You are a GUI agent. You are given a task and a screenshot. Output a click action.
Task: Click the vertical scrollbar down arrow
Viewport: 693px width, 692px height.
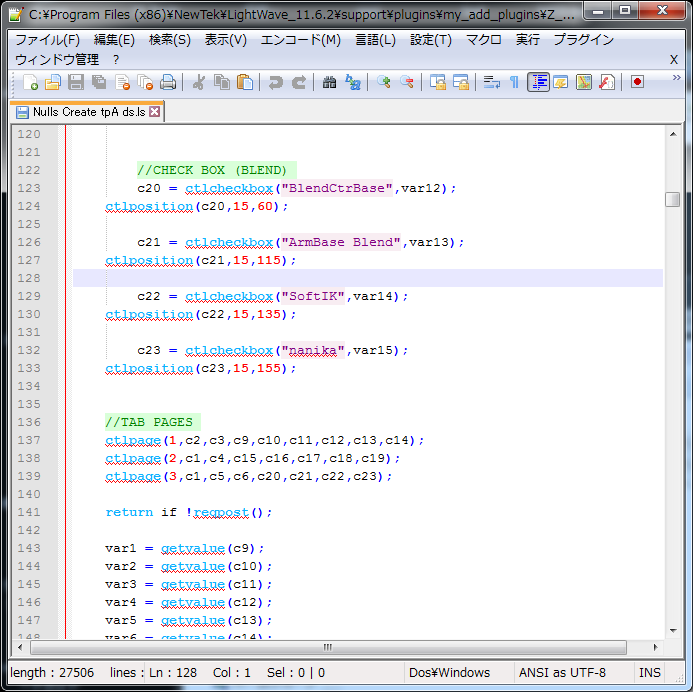673,630
